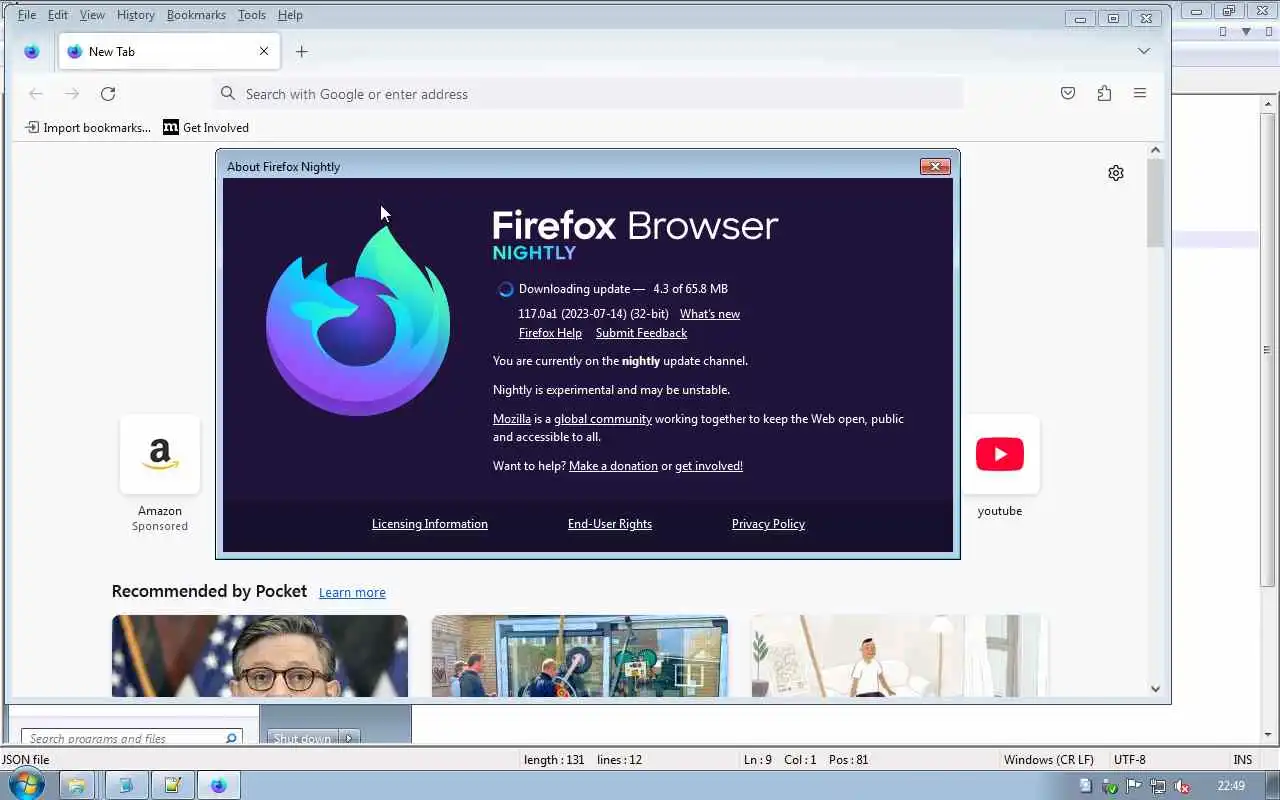
Task: Expand the Shut down options arrow
Action: coord(349,738)
